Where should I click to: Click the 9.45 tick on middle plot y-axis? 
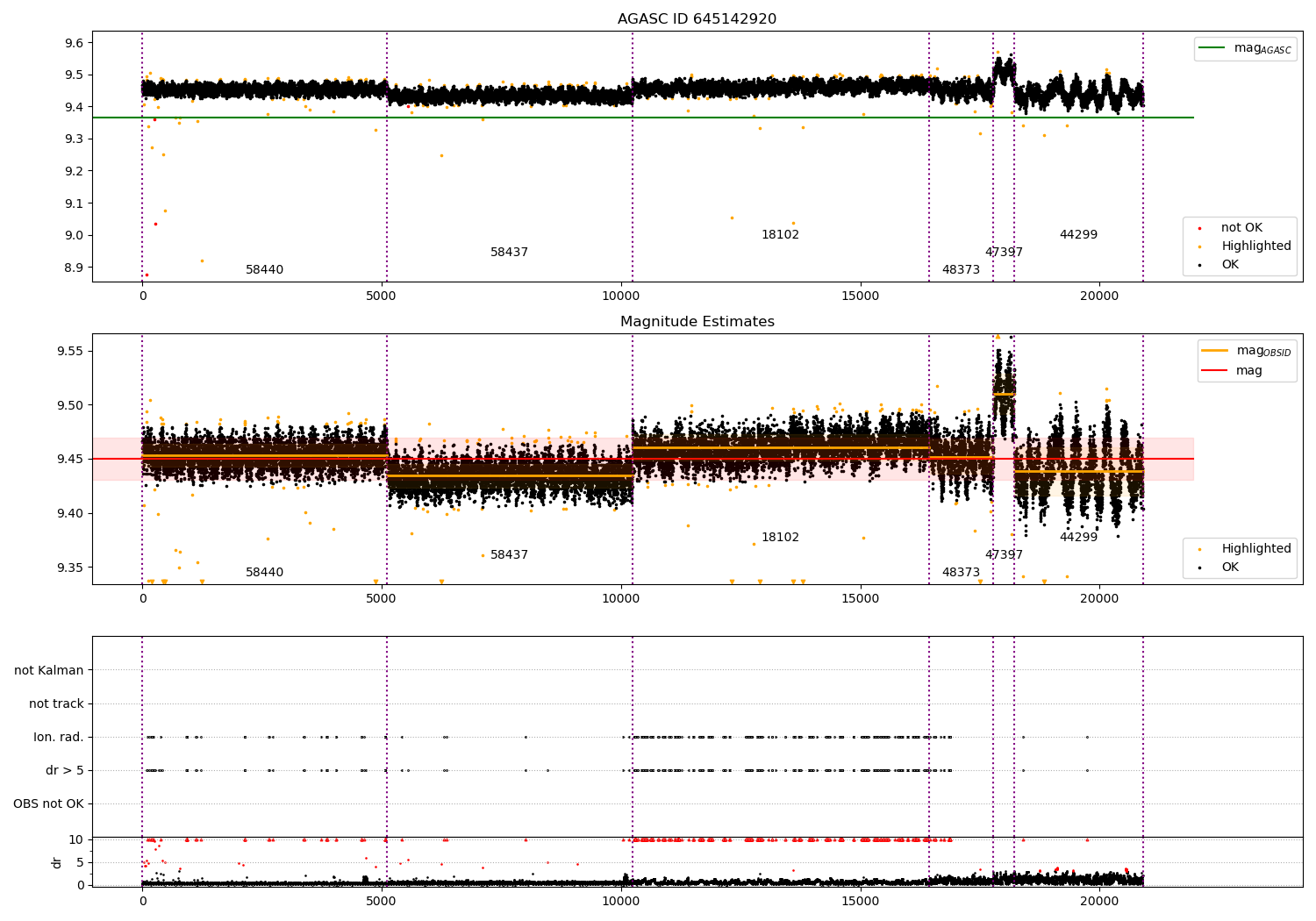(x=72, y=460)
